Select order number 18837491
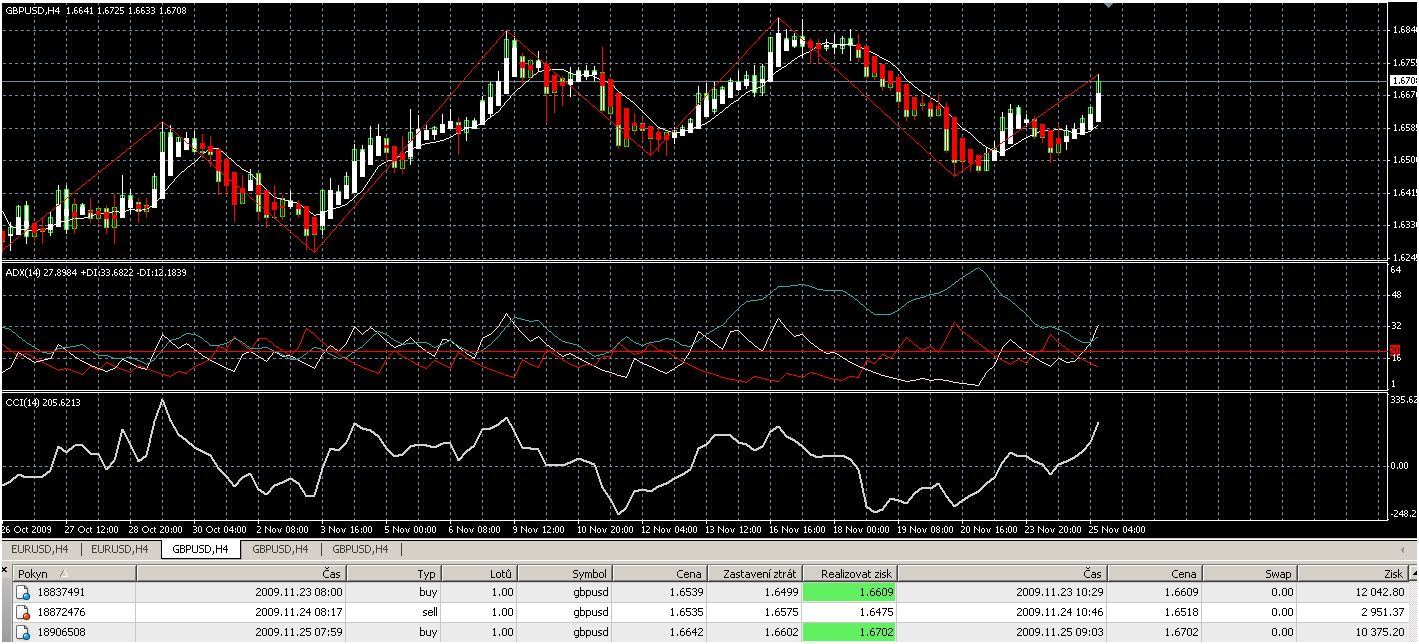This screenshot has height=644, width=1419. 61,592
